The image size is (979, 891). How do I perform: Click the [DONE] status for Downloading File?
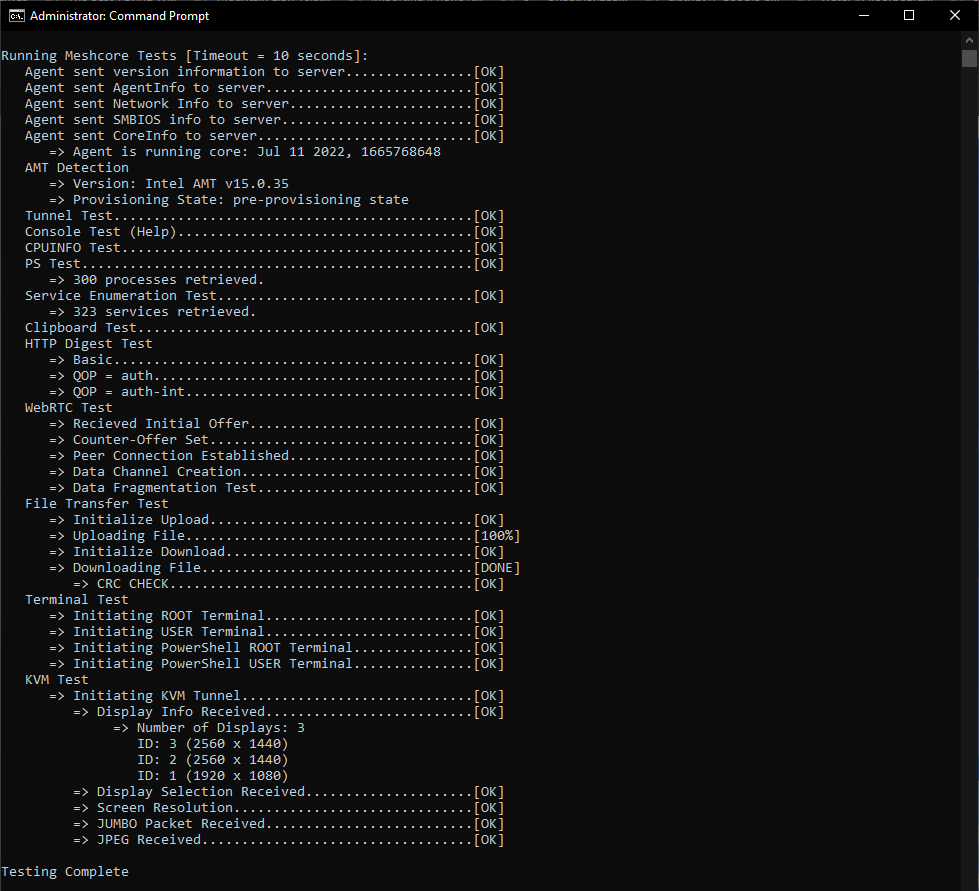pos(497,568)
